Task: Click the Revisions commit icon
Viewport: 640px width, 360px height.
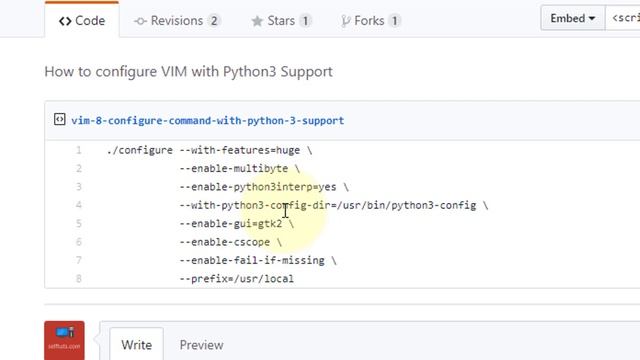Action: point(140,21)
